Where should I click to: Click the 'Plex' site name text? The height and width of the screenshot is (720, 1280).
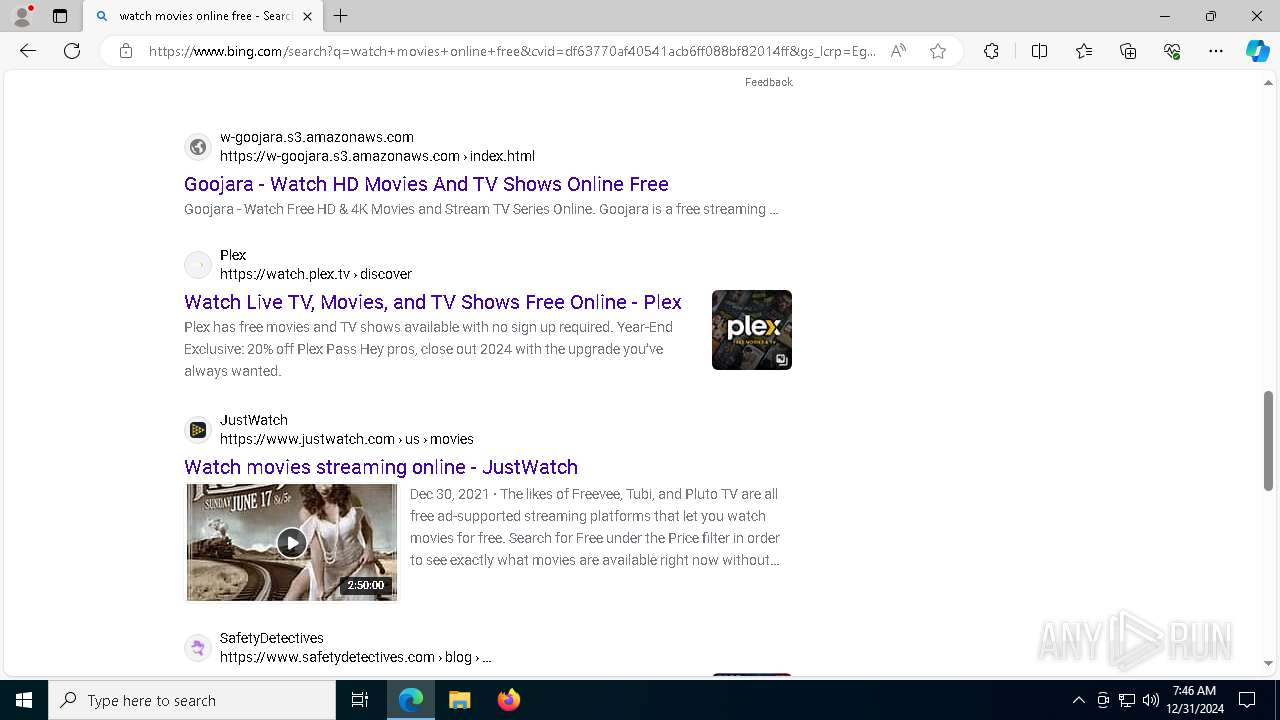233,255
